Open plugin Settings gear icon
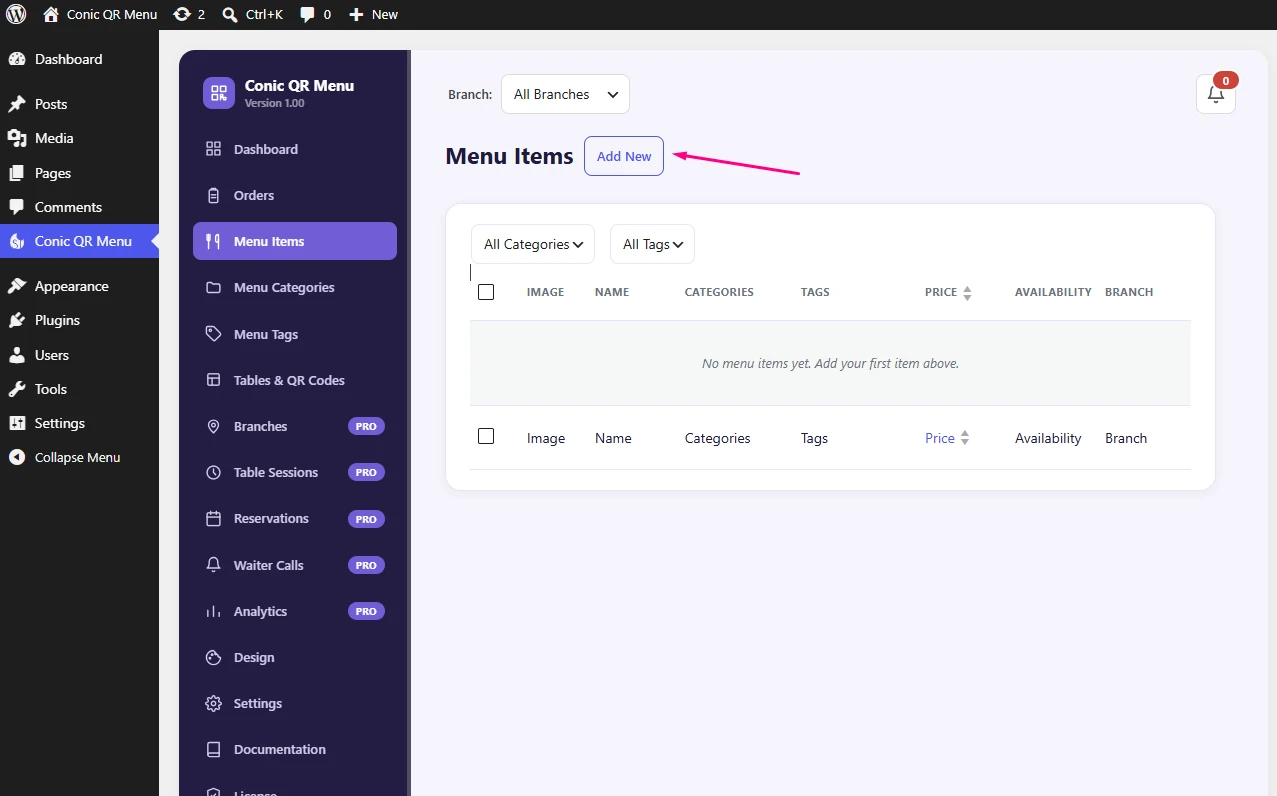This screenshot has height=796, width=1277. (213, 703)
